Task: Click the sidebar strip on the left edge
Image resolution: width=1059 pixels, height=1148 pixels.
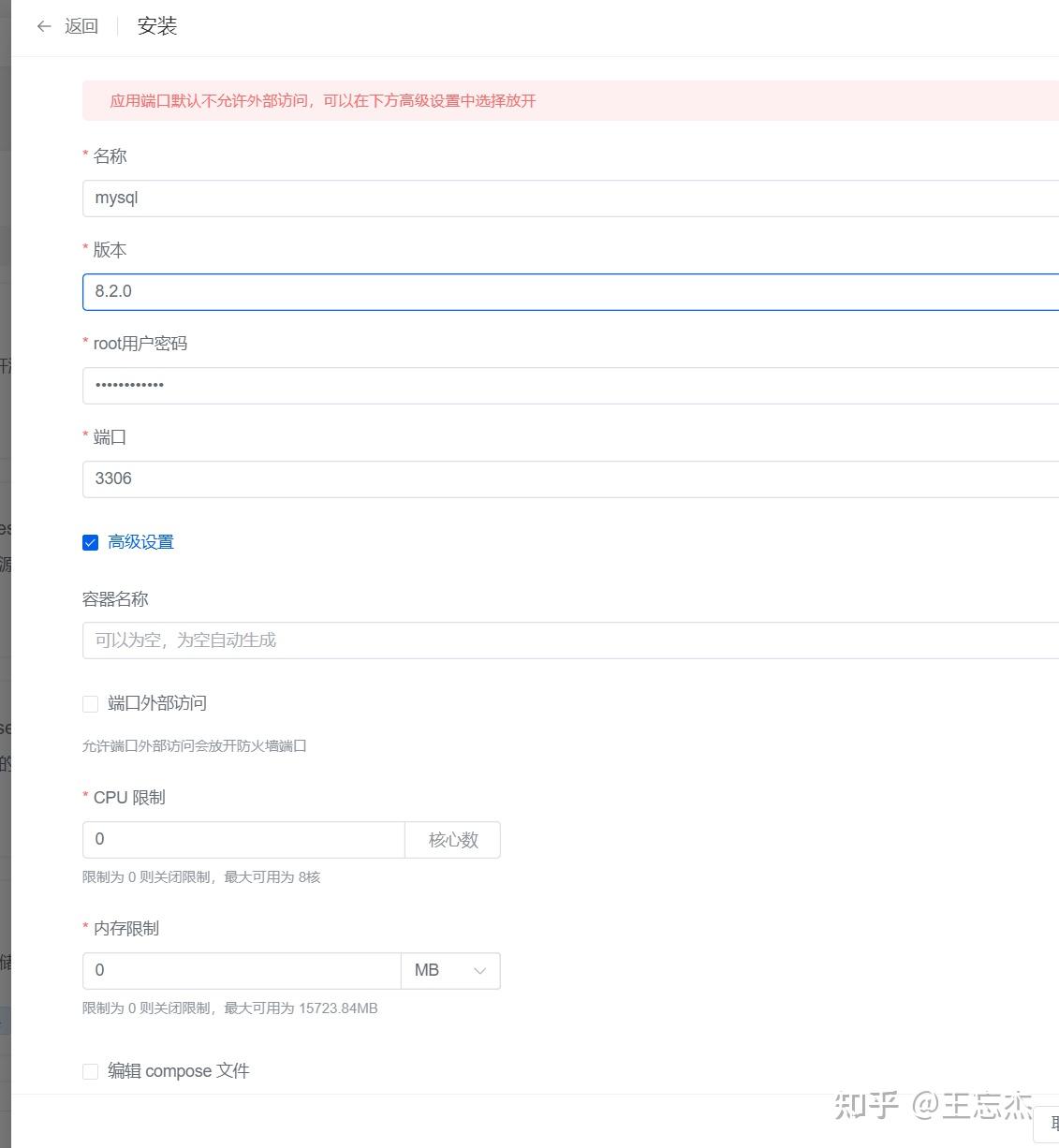Action: click(x=5, y=562)
